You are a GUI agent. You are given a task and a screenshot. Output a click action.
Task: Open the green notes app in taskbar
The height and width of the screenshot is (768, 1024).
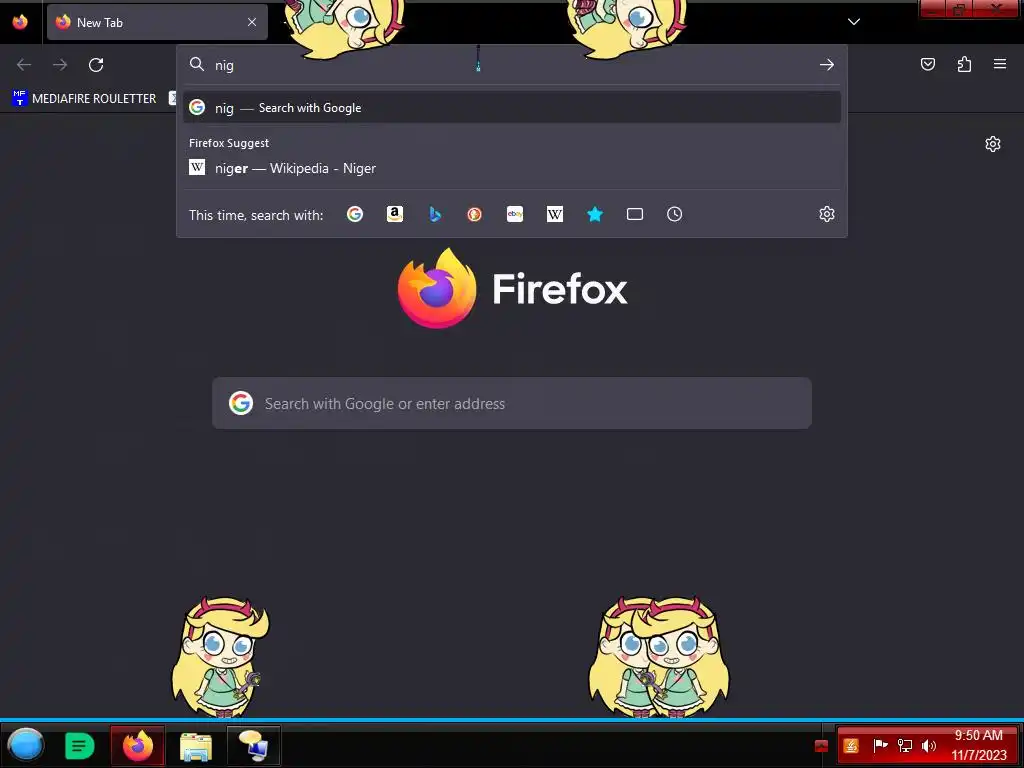[80, 745]
